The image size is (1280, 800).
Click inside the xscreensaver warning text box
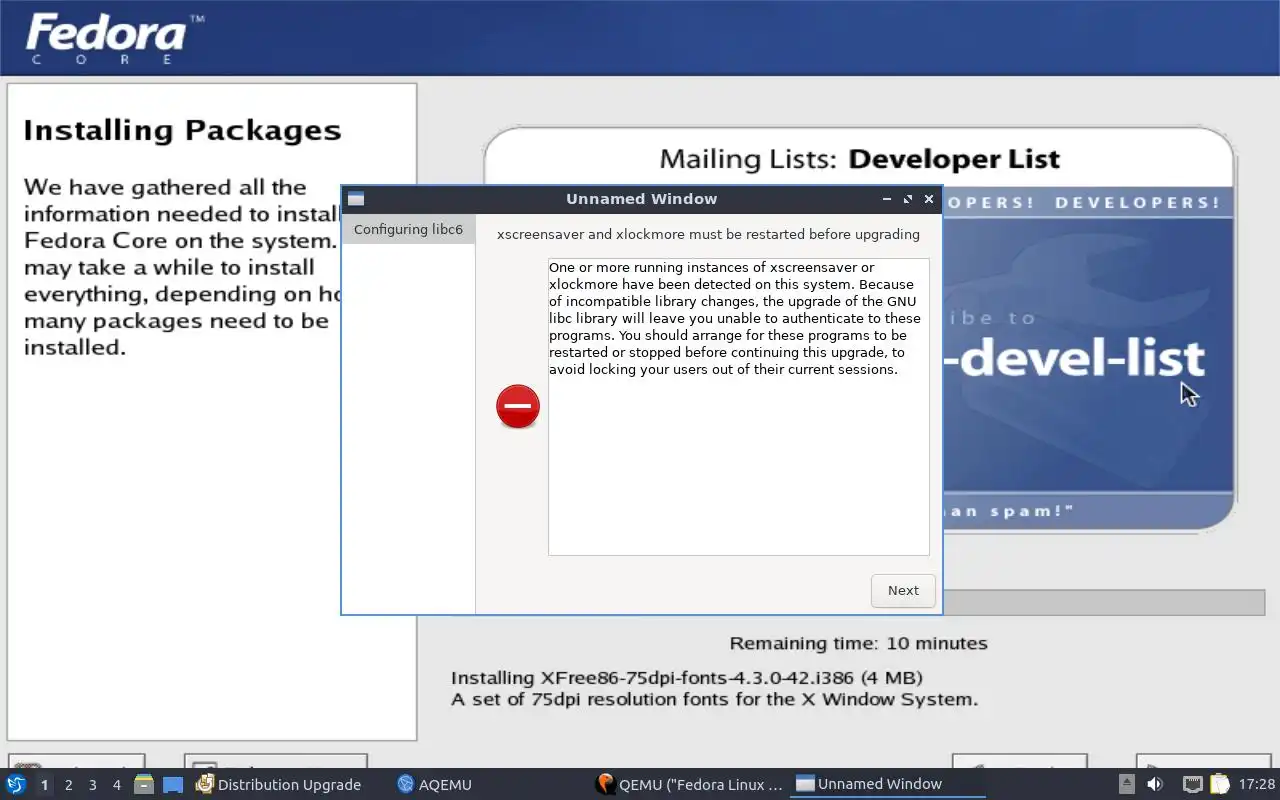[x=738, y=407]
